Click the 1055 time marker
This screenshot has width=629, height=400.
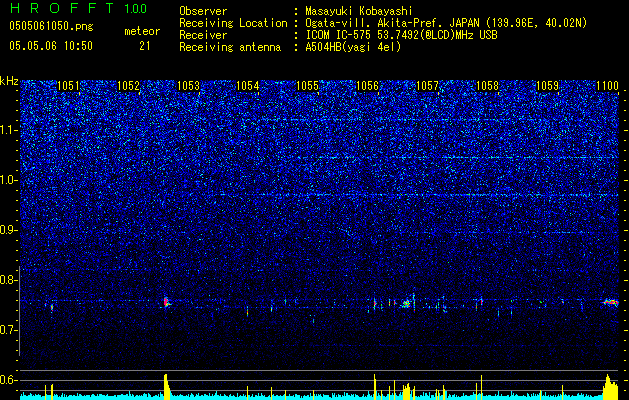click(308, 86)
